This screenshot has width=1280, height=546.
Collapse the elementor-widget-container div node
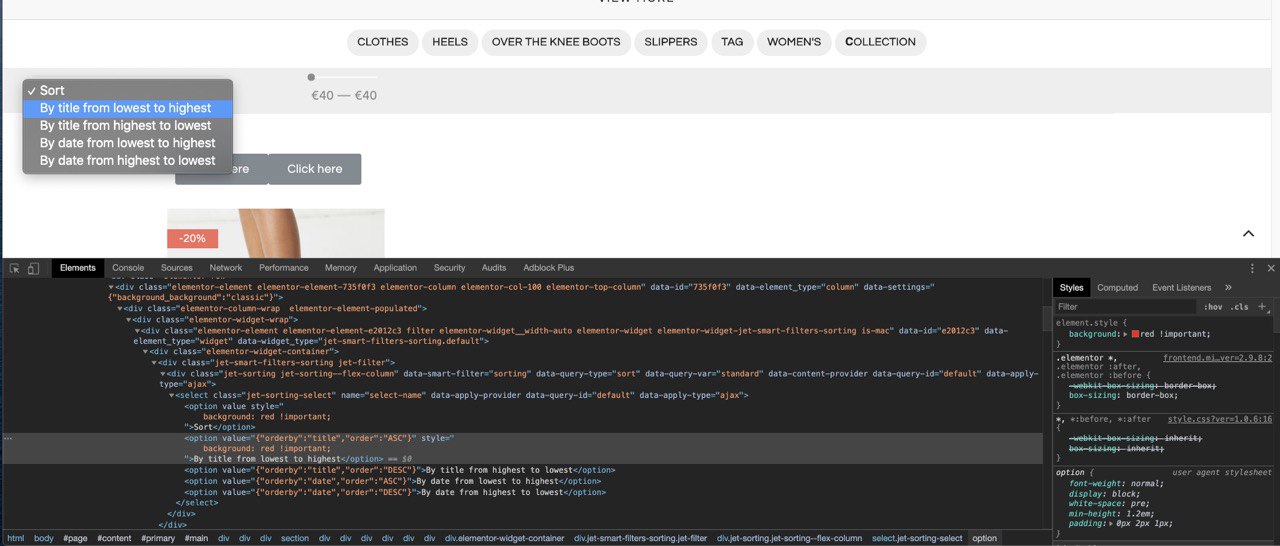point(145,351)
